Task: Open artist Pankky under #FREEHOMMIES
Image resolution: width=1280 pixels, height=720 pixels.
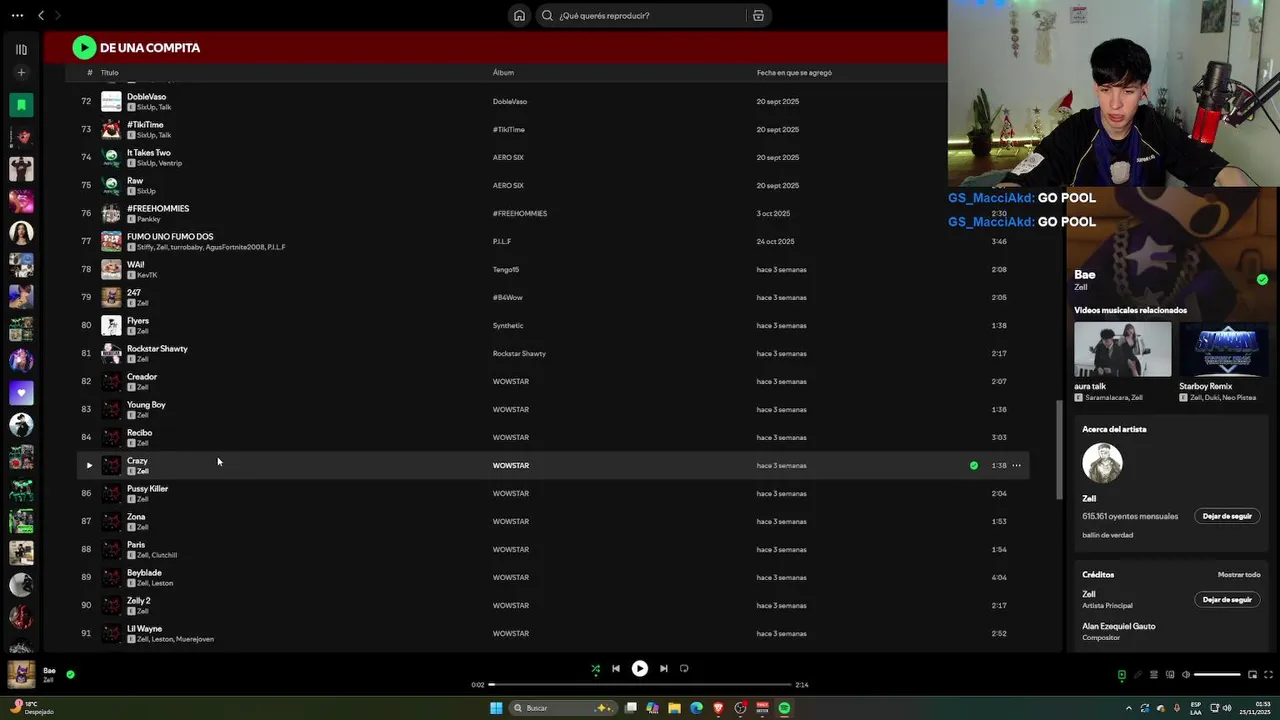Action: click(x=148, y=219)
